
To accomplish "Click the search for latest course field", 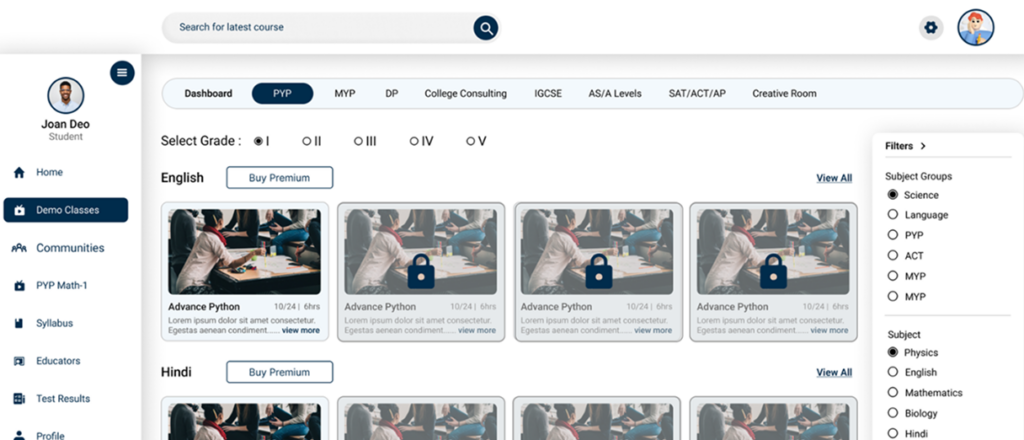I will 320,28.
